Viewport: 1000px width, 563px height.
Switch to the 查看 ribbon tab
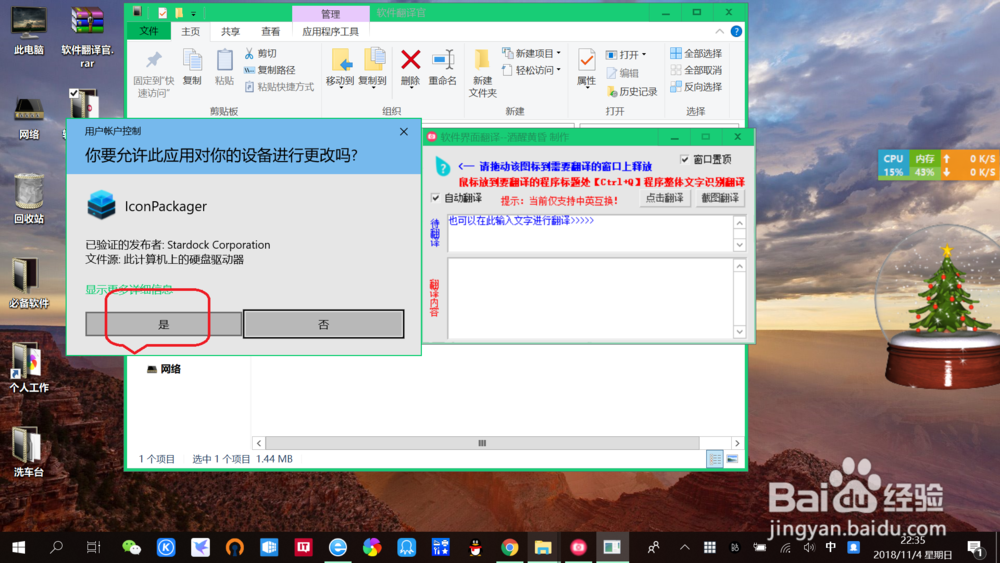pos(270,31)
